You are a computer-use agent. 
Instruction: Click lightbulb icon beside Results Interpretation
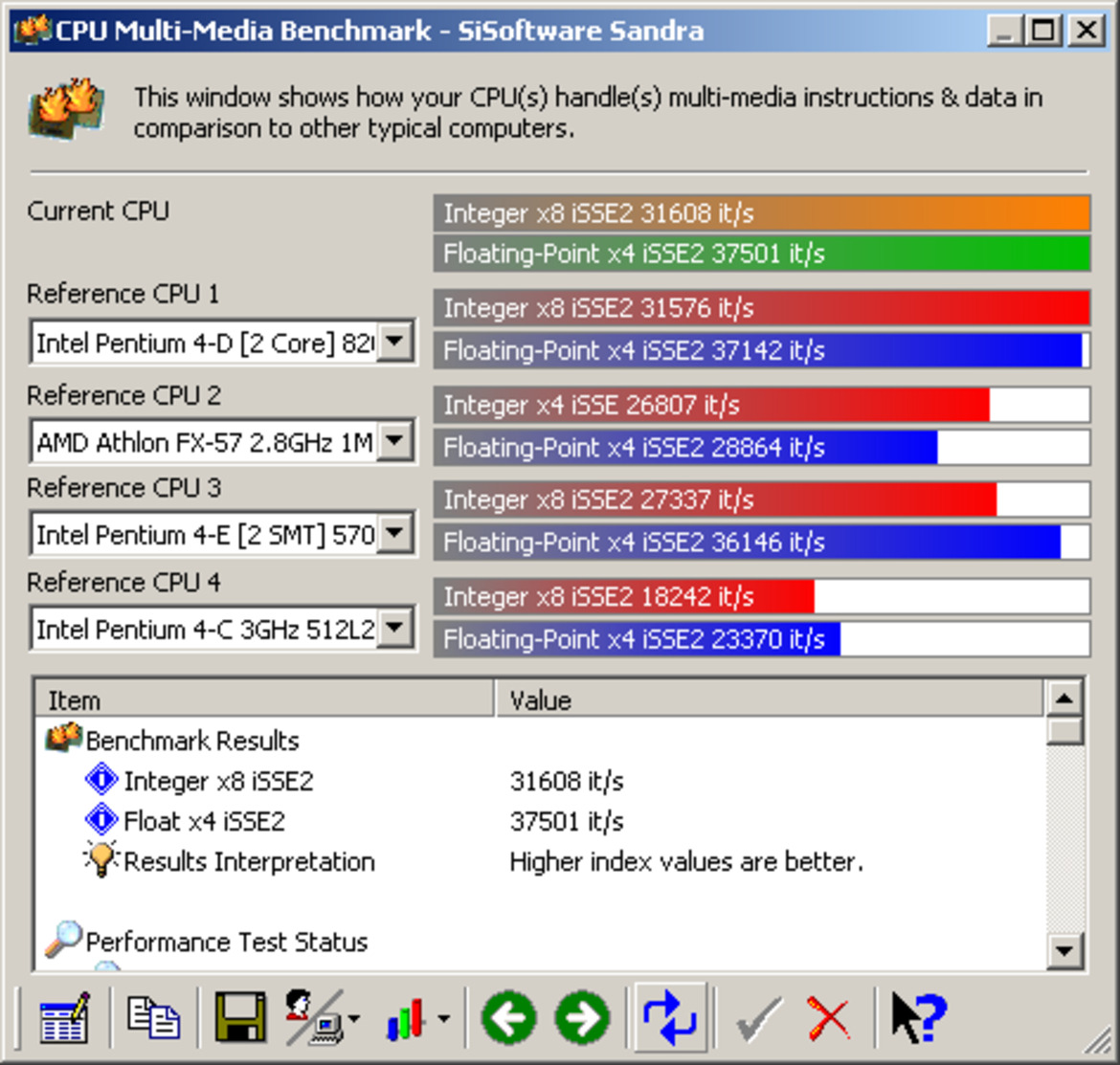coord(101,858)
